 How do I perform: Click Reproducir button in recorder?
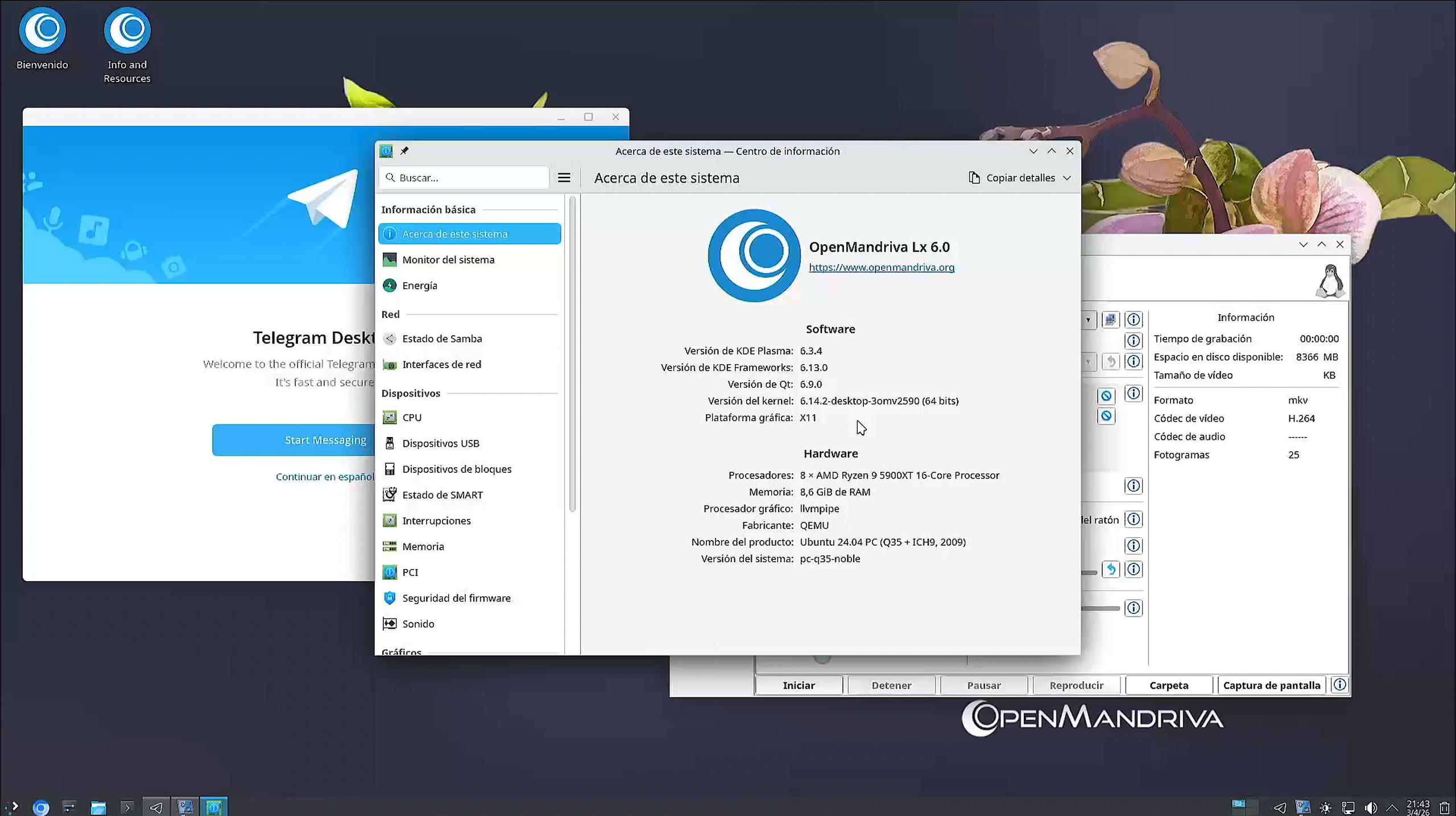(1077, 685)
